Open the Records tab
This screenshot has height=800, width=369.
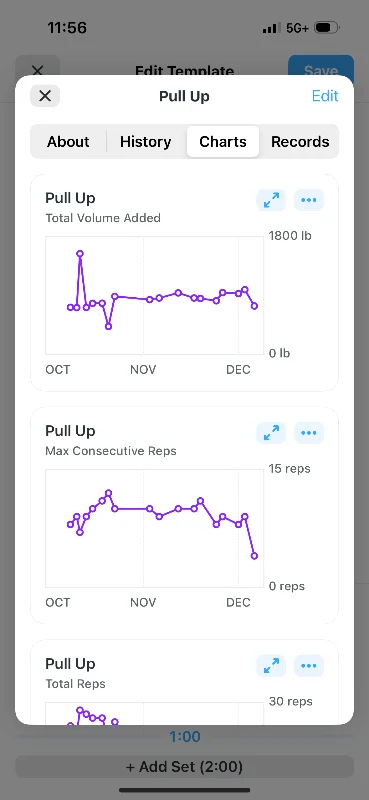click(x=300, y=141)
